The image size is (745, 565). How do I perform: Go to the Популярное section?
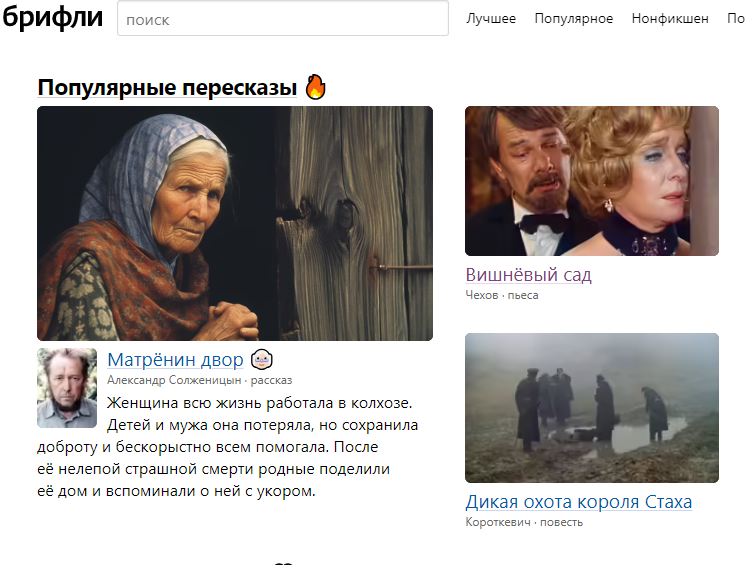point(573,19)
